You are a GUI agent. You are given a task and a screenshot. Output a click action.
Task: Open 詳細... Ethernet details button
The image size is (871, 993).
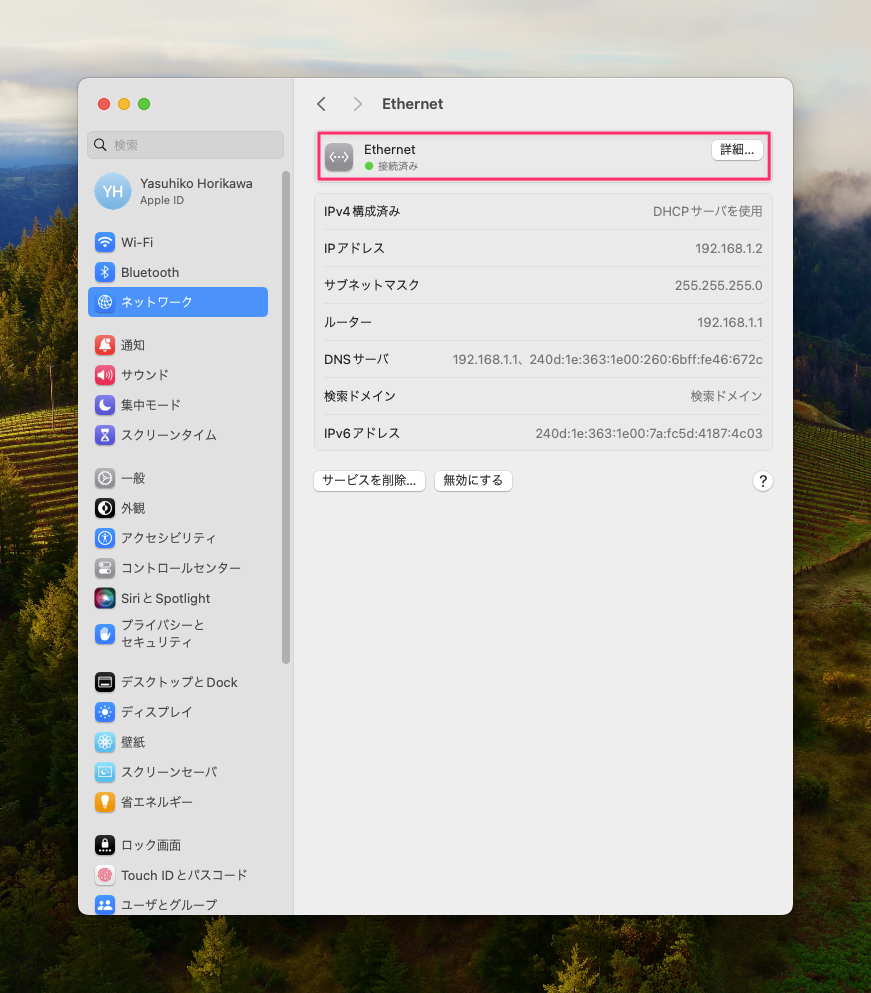[x=737, y=149]
